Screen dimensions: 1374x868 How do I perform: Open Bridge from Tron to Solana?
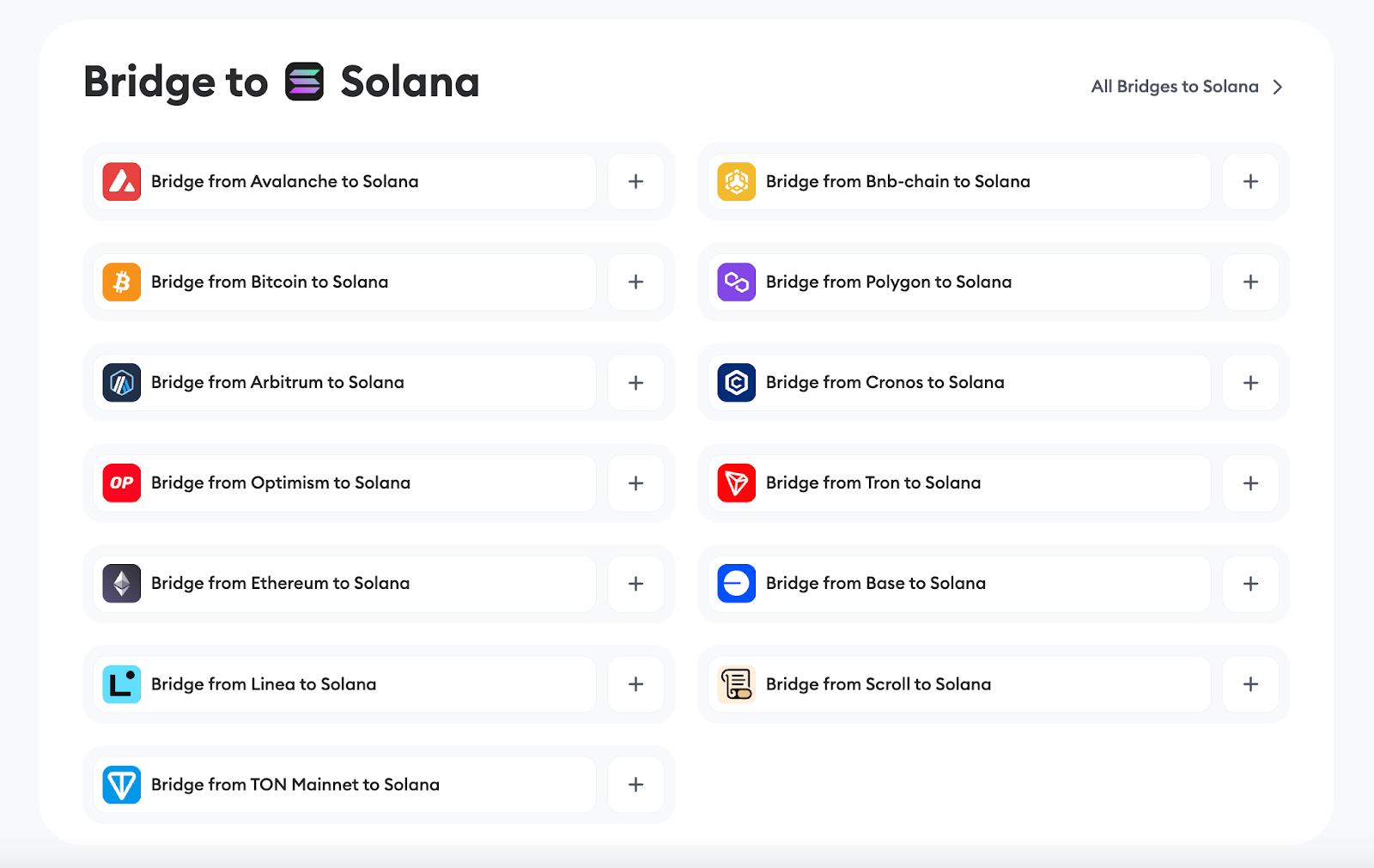click(959, 483)
